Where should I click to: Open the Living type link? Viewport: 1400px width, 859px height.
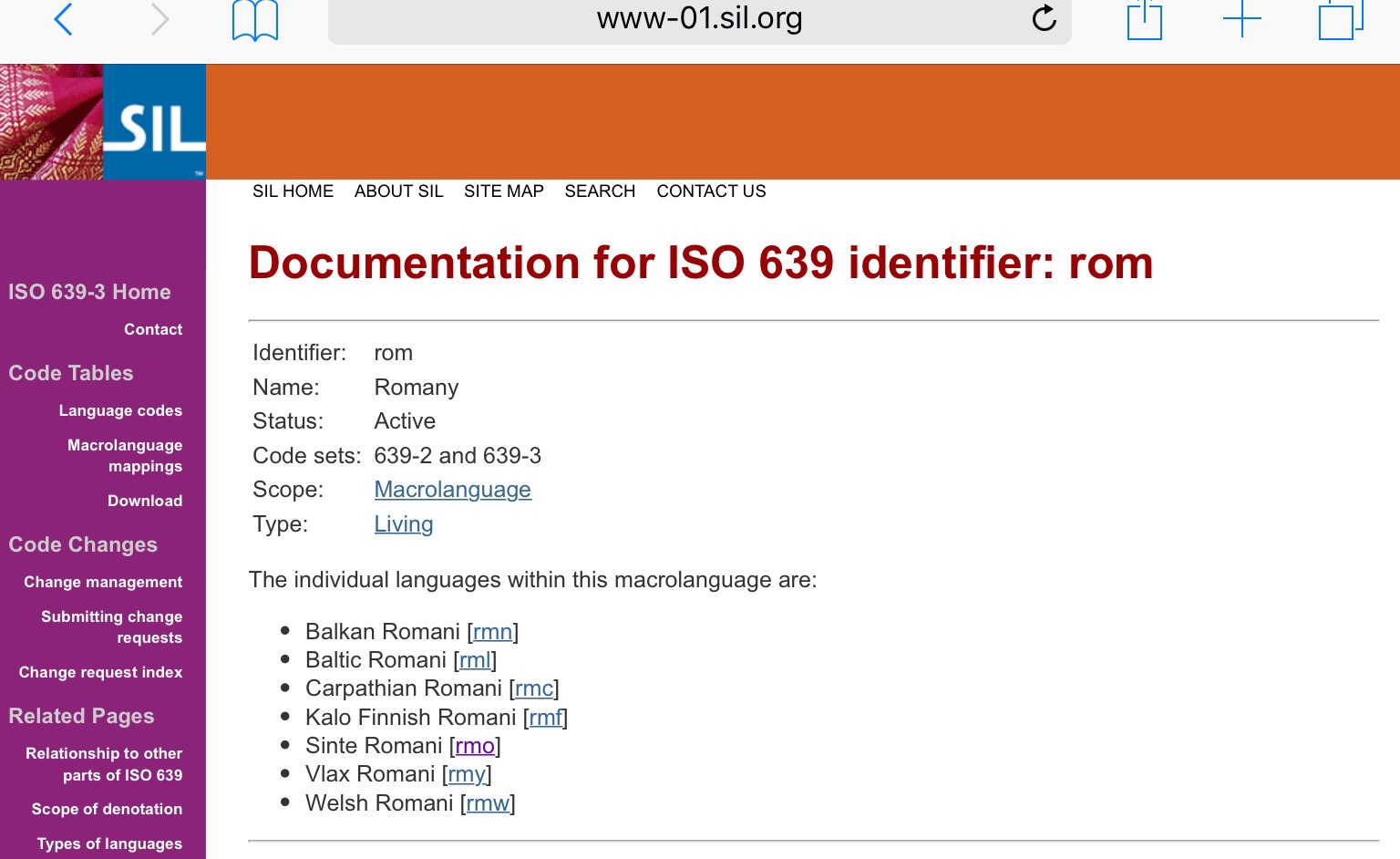(x=403, y=524)
